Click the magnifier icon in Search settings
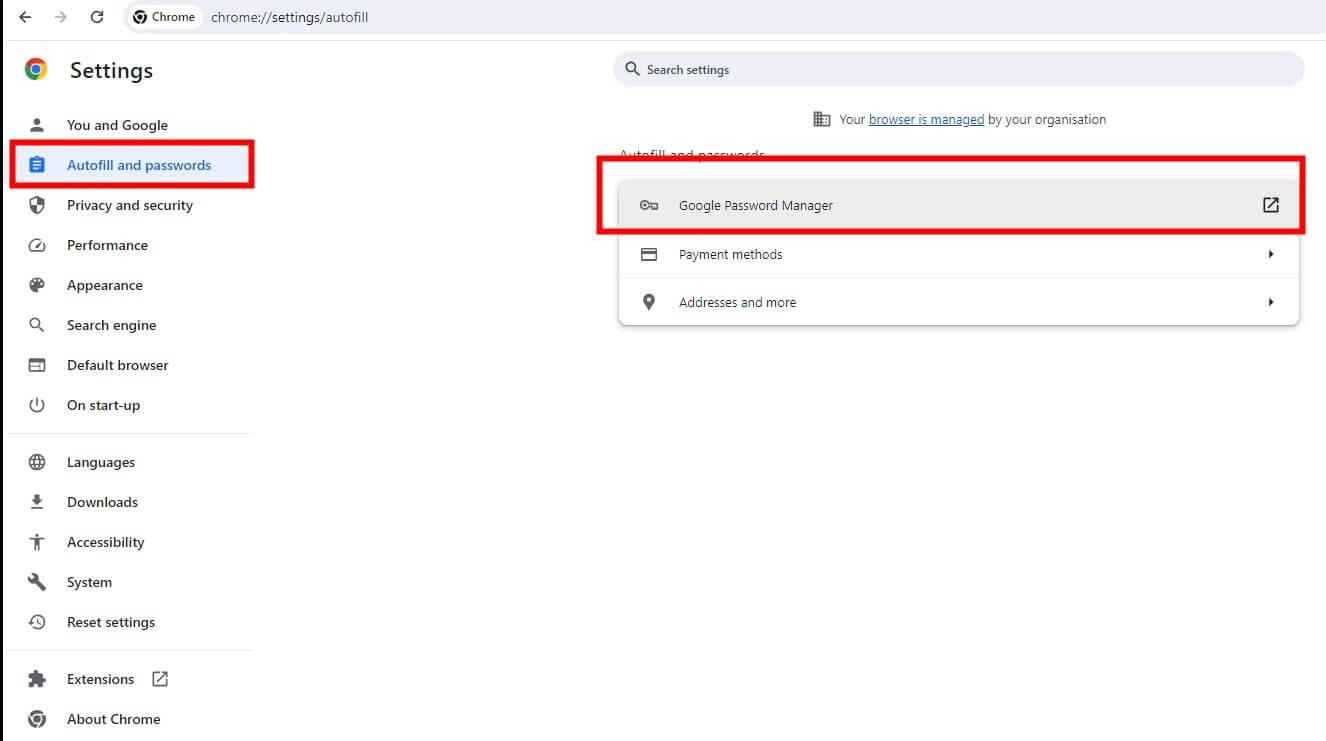The height and width of the screenshot is (741, 1326). [x=632, y=69]
